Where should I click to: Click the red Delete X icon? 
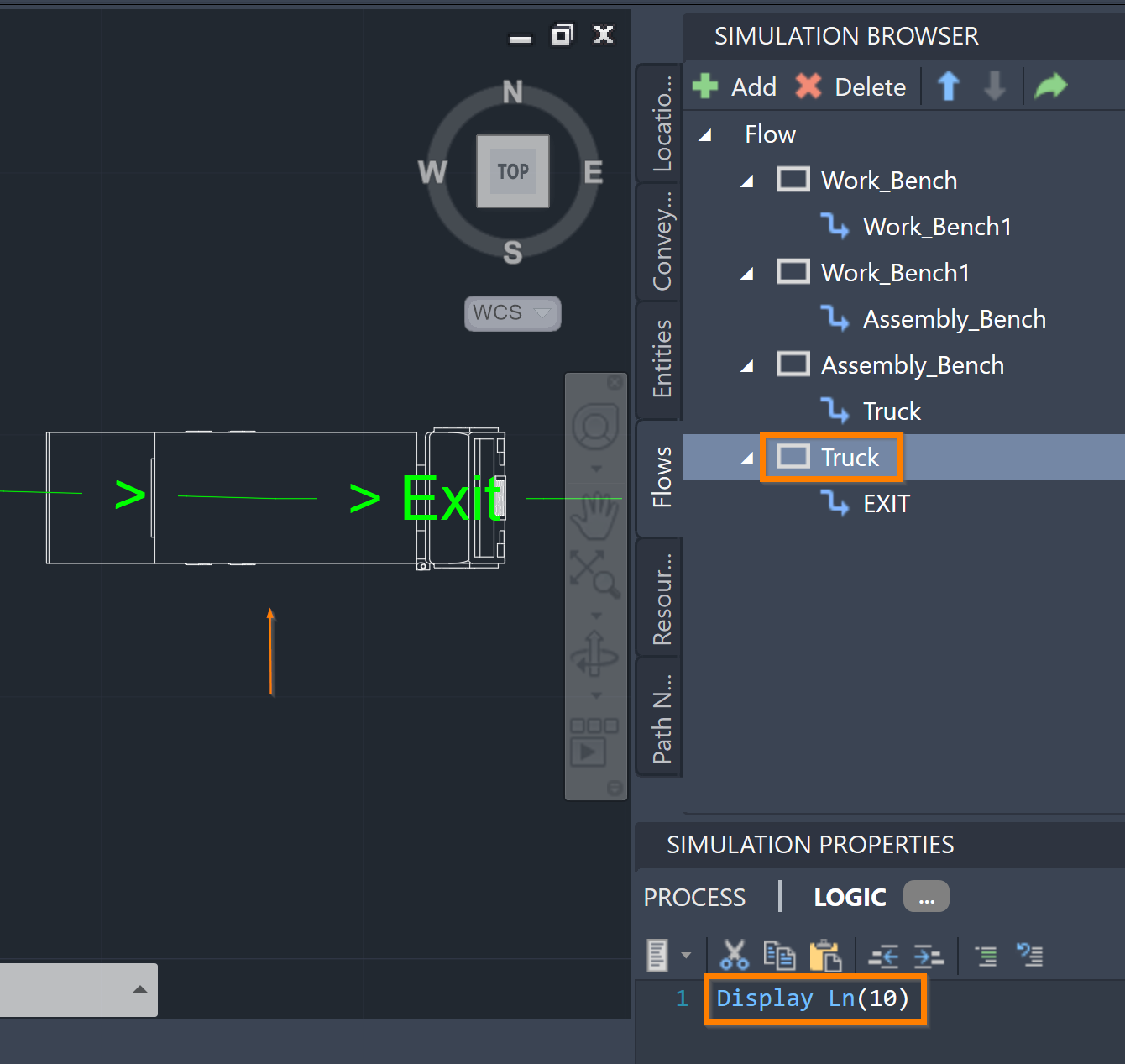tap(808, 86)
